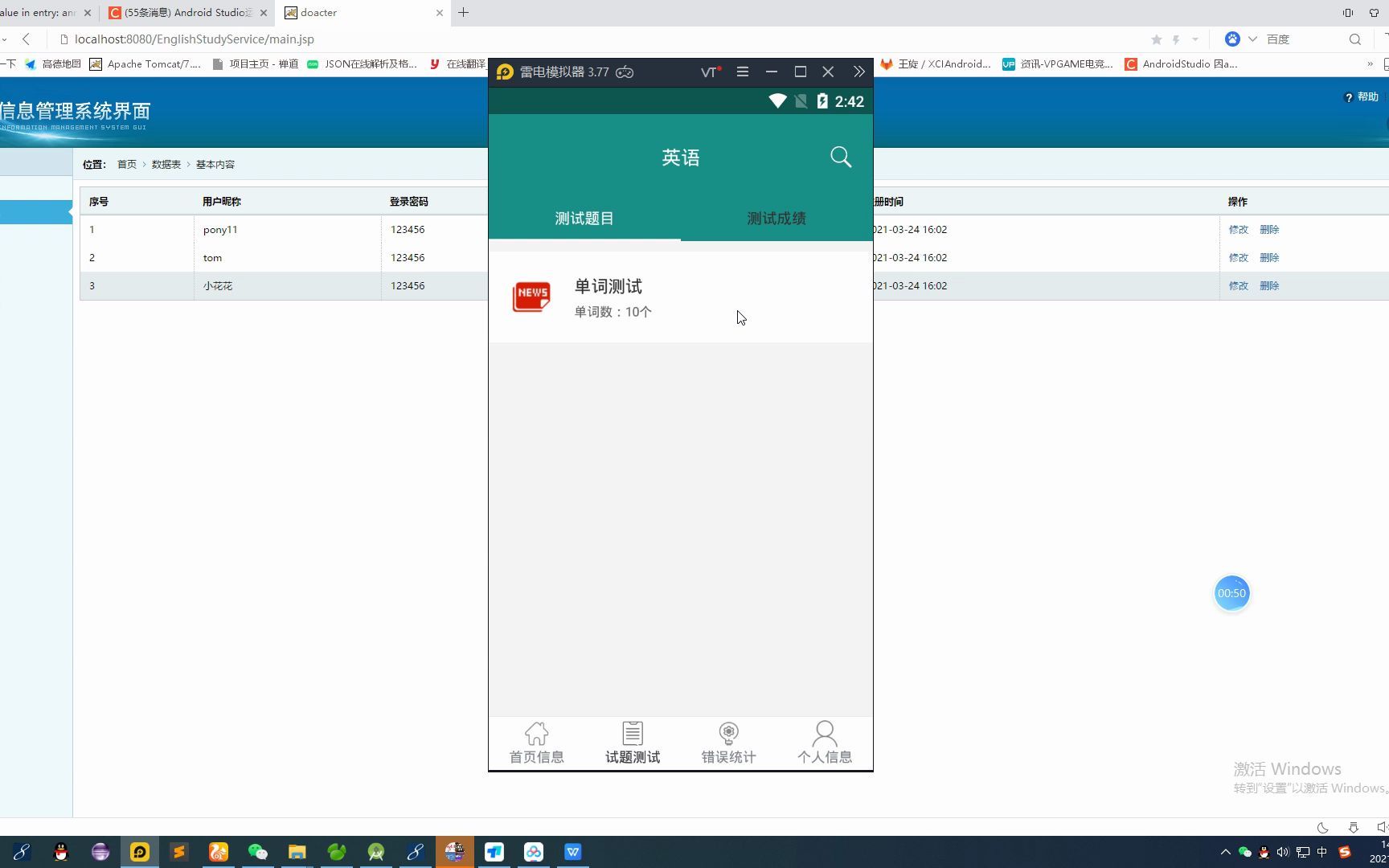Image resolution: width=1389 pixels, height=868 pixels.
Task: Open Android Studio from the taskbar
Action: [376, 851]
